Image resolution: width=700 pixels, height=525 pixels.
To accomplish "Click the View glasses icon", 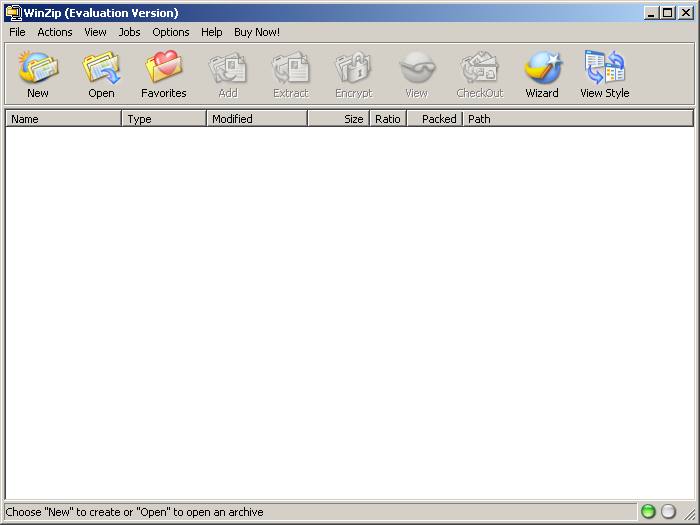I will click(417, 67).
